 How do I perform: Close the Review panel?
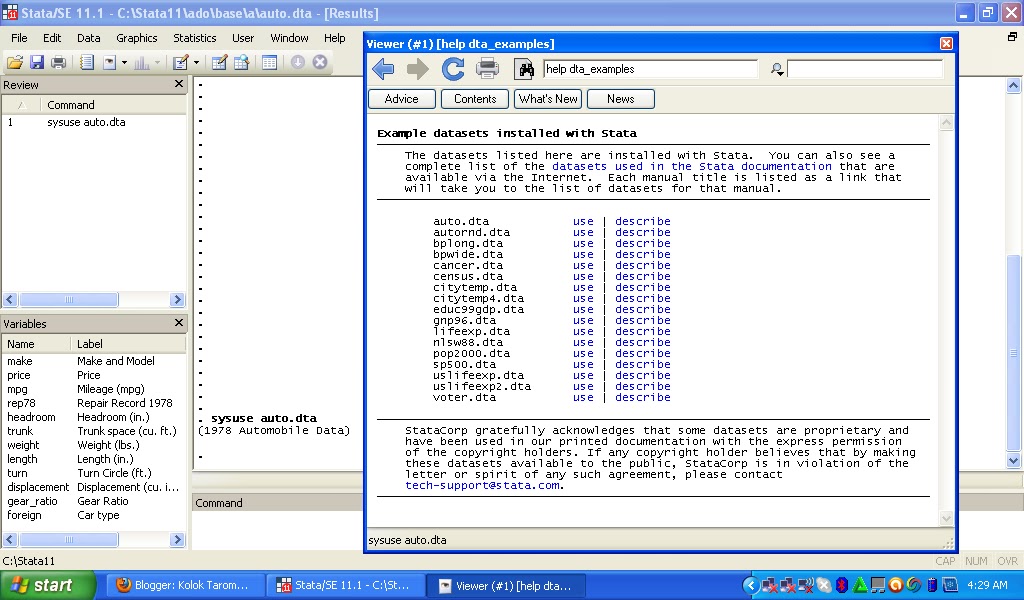(179, 84)
